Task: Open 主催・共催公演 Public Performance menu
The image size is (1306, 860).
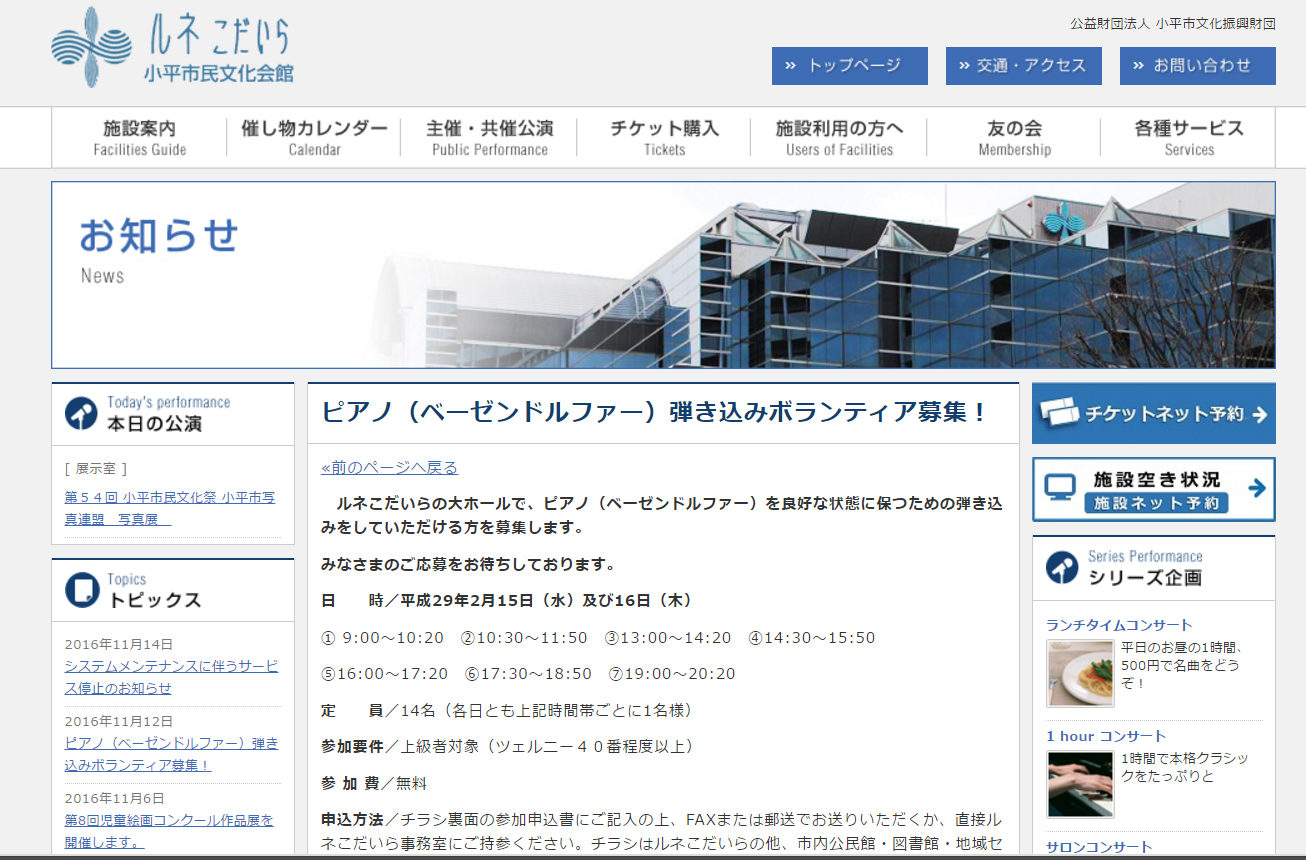Action: [x=489, y=138]
